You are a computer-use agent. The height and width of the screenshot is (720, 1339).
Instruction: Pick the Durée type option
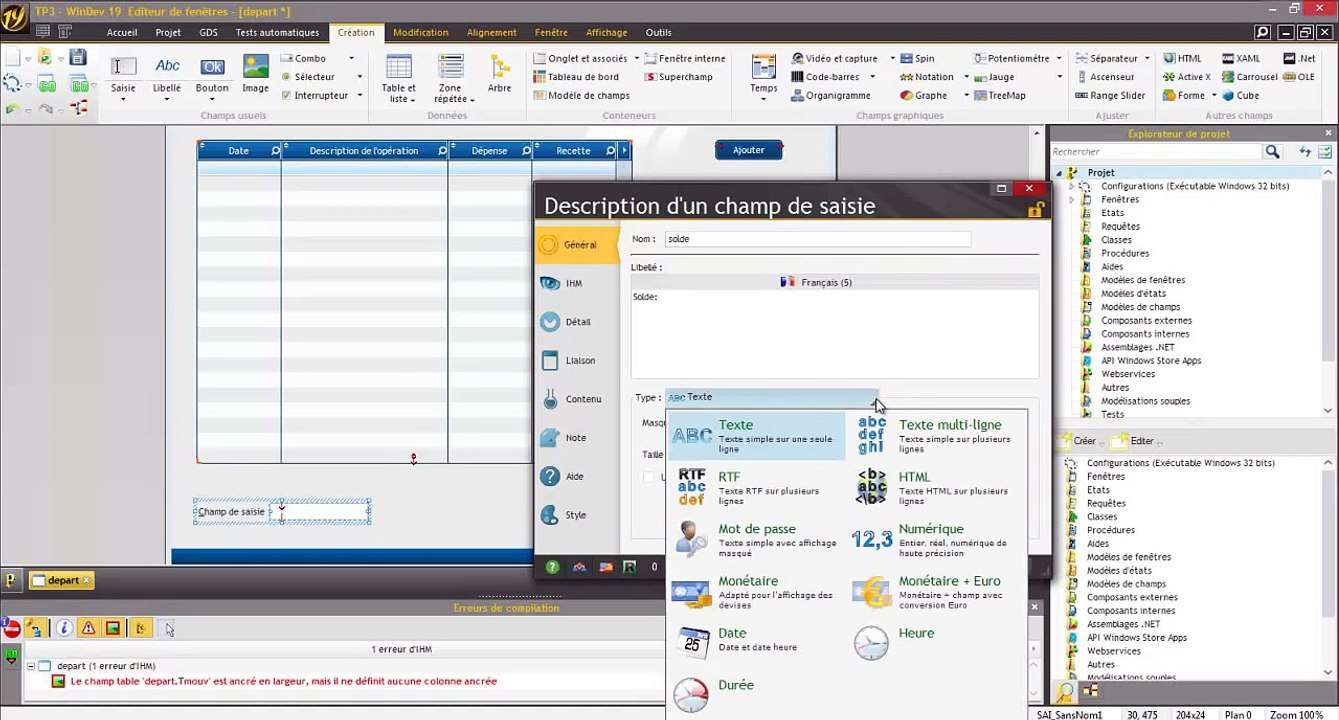pos(756,693)
